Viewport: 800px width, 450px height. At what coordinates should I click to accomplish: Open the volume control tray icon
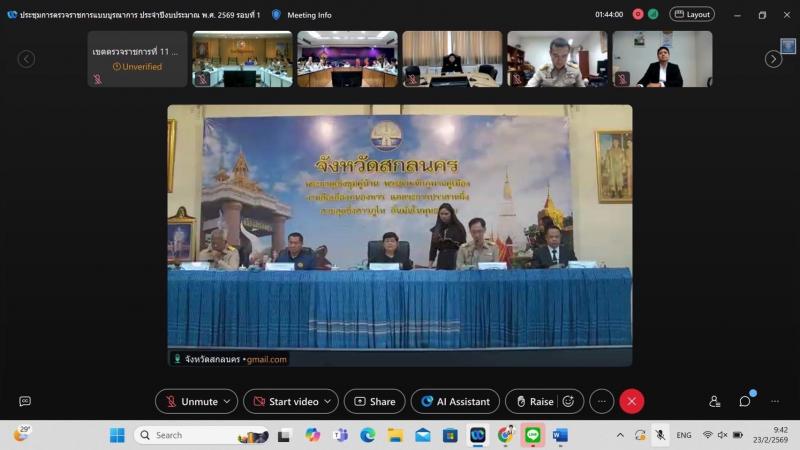pyautogui.click(x=722, y=435)
